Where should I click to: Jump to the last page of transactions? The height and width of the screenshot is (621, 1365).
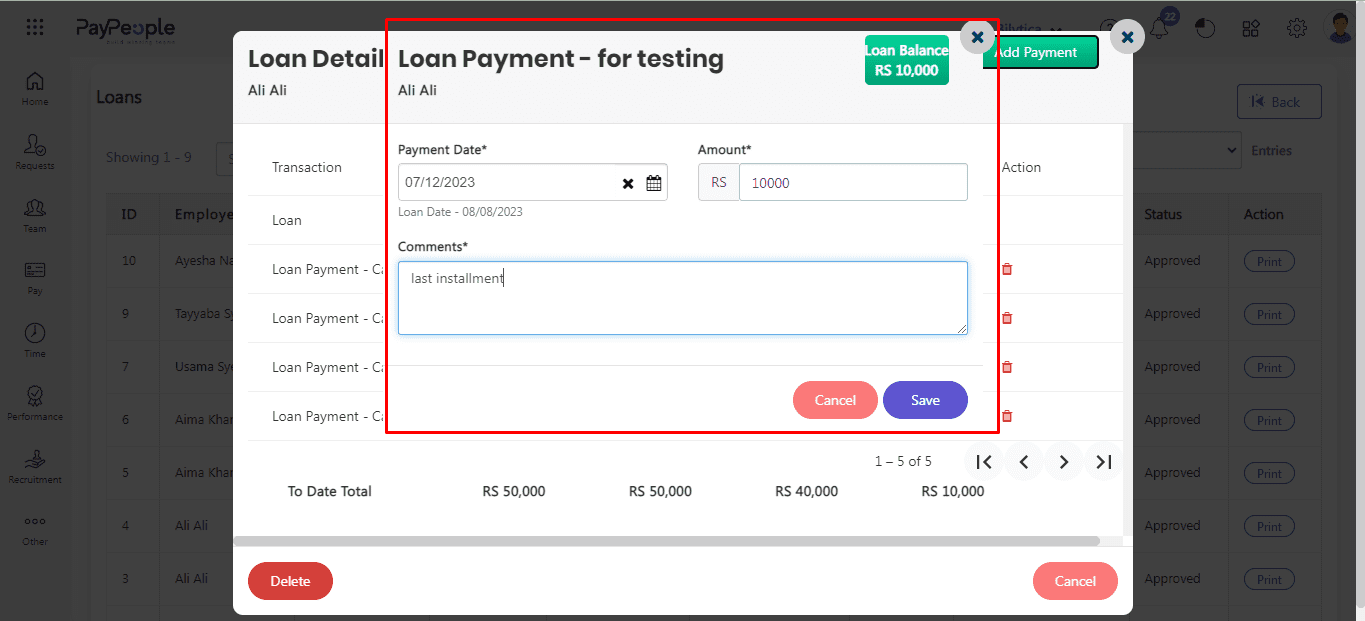coord(1103,462)
